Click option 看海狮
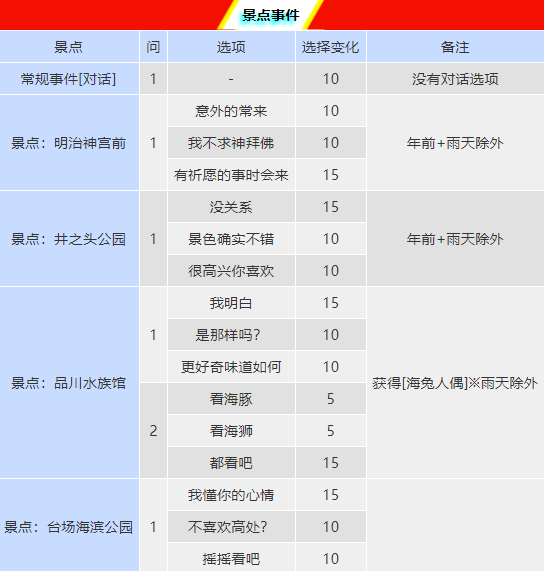544x571 pixels. [231, 431]
